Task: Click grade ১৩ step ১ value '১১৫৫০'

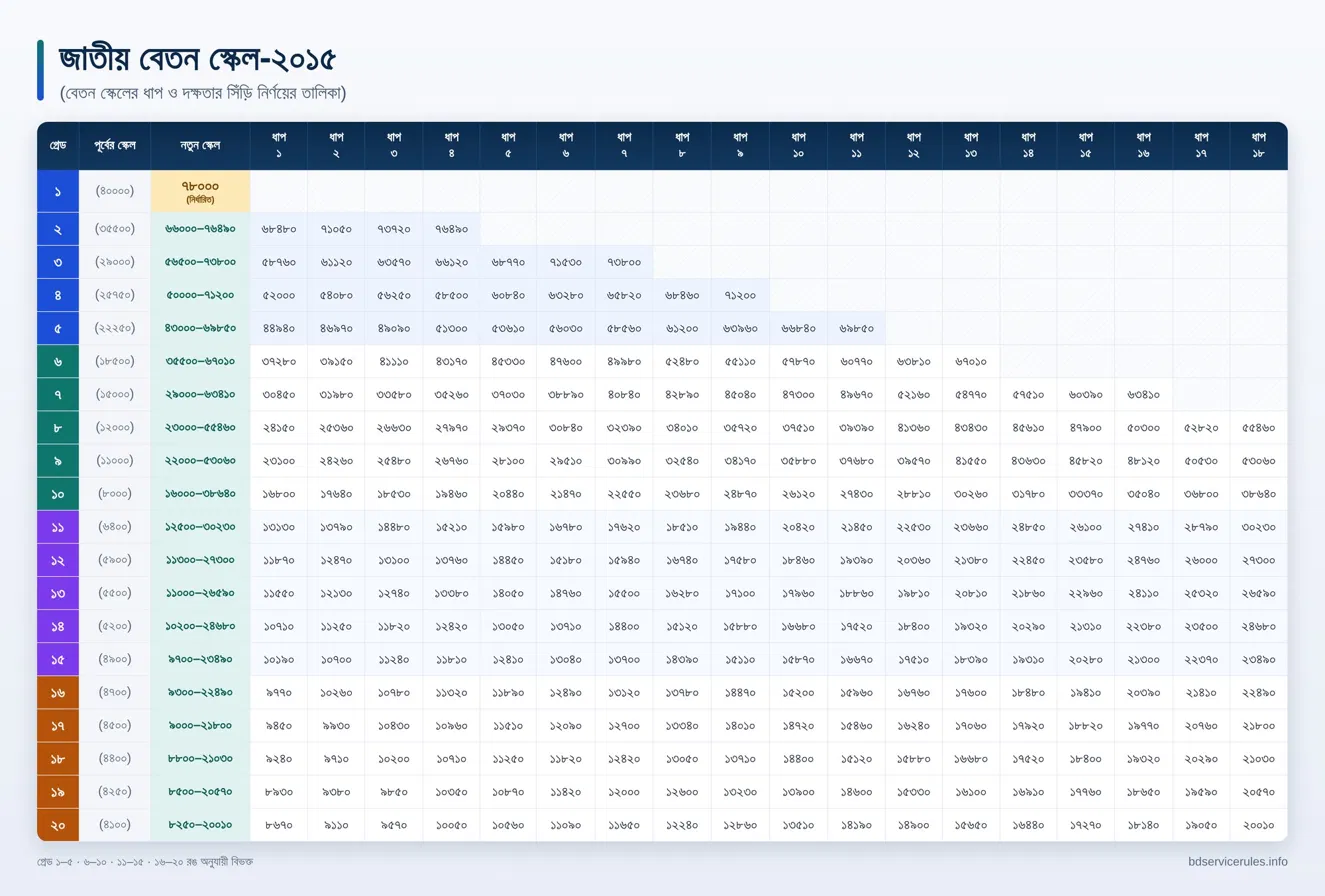Action: [278, 593]
